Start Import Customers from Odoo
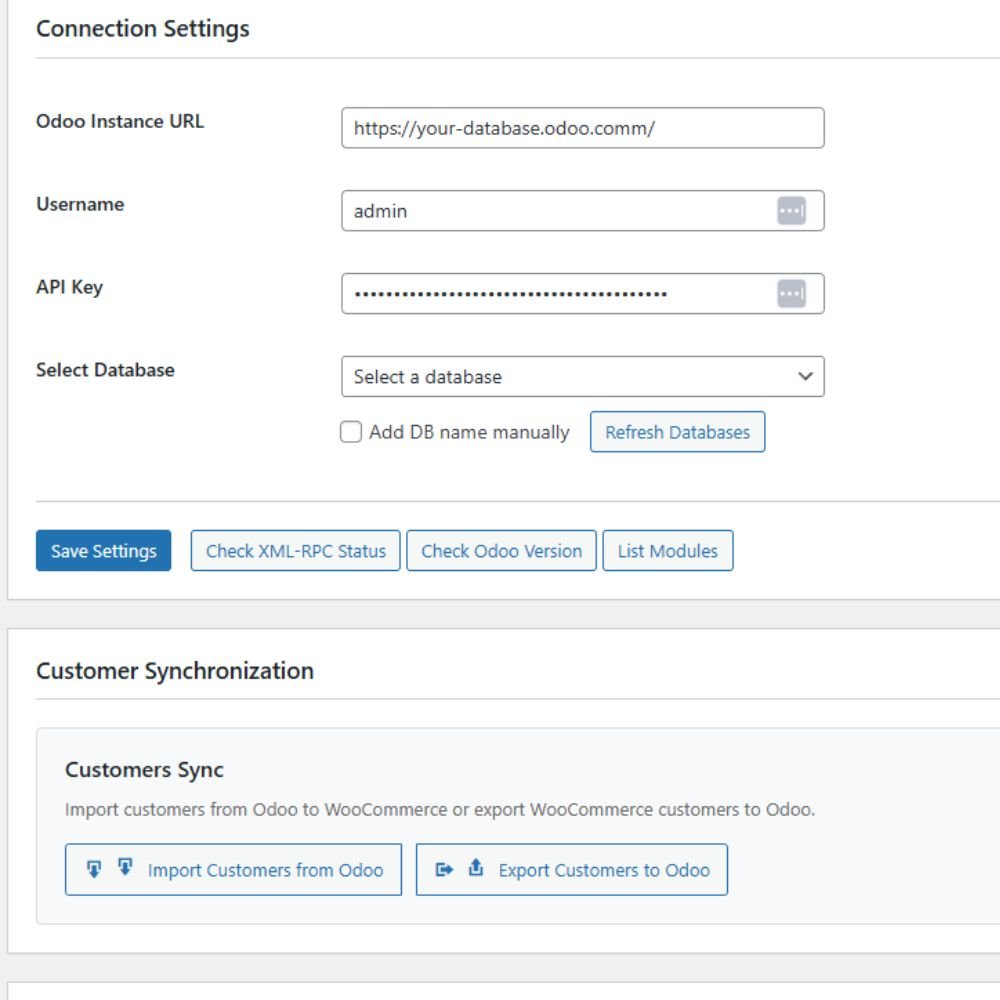The height and width of the screenshot is (1000, 1000). [x=265, y=870]
